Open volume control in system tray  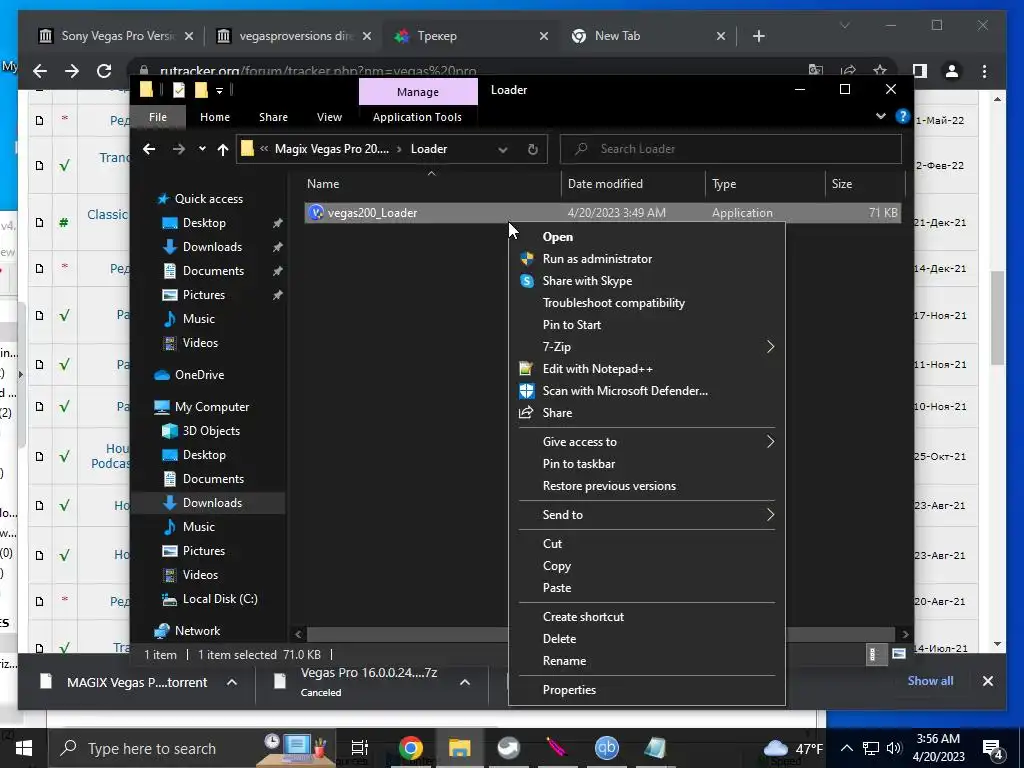coord(894,748)
